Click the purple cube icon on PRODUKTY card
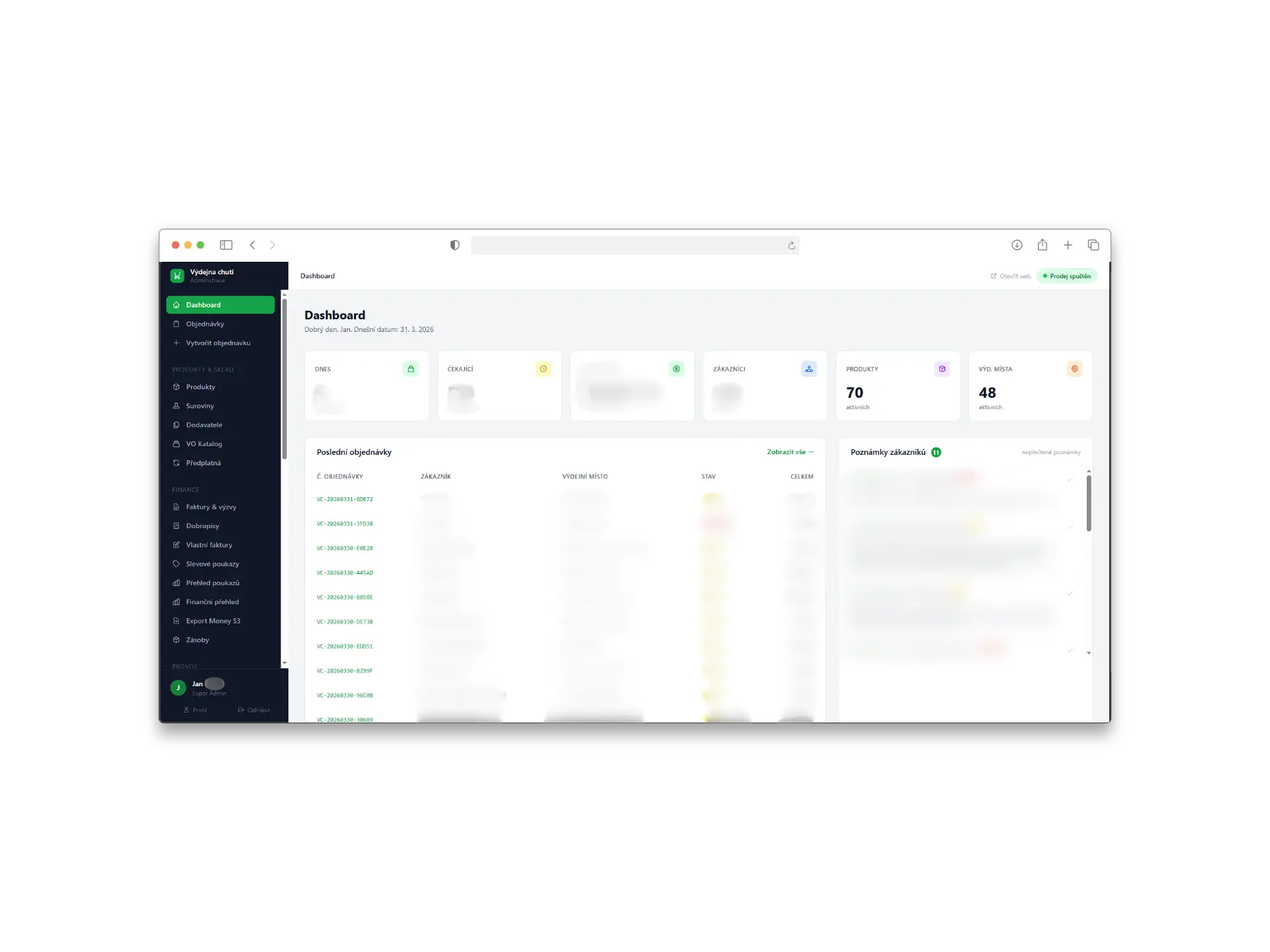 tap(942, 369)
